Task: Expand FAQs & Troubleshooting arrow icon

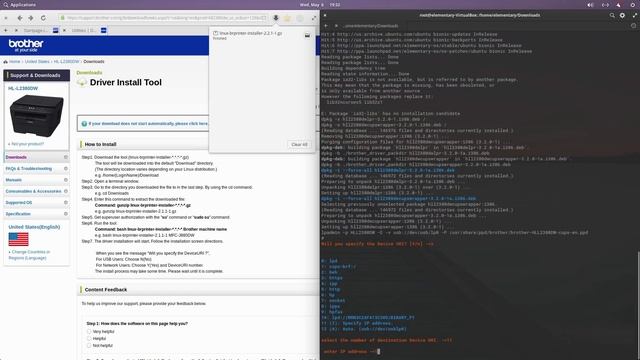Action: click(x=66, y=169)
